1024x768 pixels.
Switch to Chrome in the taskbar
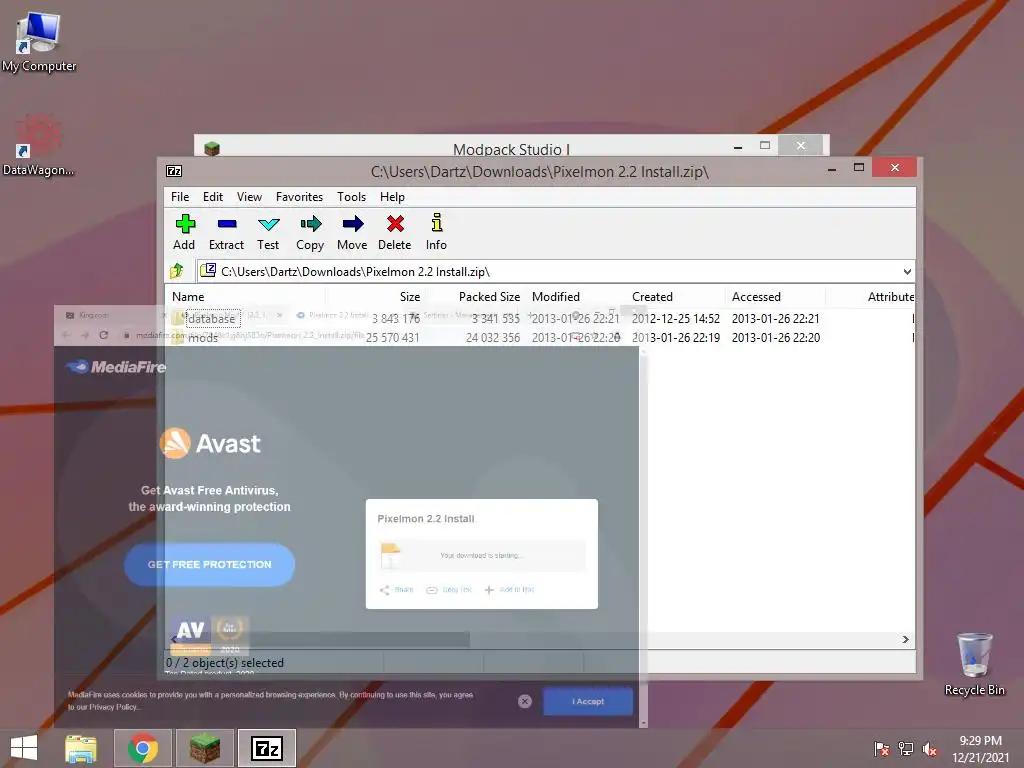[x=143, y=748]
